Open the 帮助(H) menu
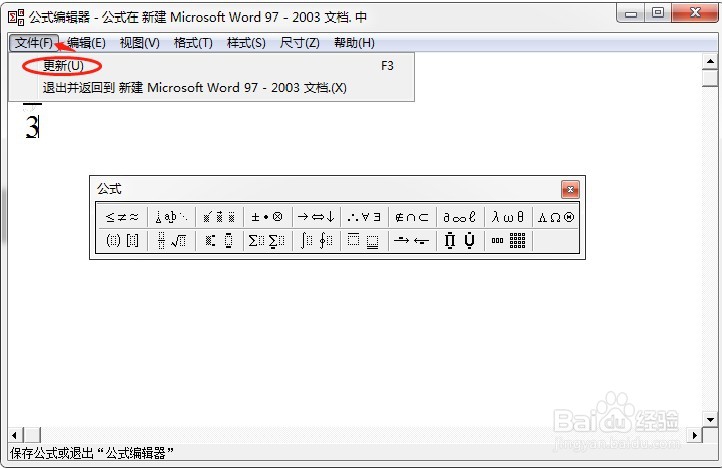 pyautogui.click(x=354, y=43)
